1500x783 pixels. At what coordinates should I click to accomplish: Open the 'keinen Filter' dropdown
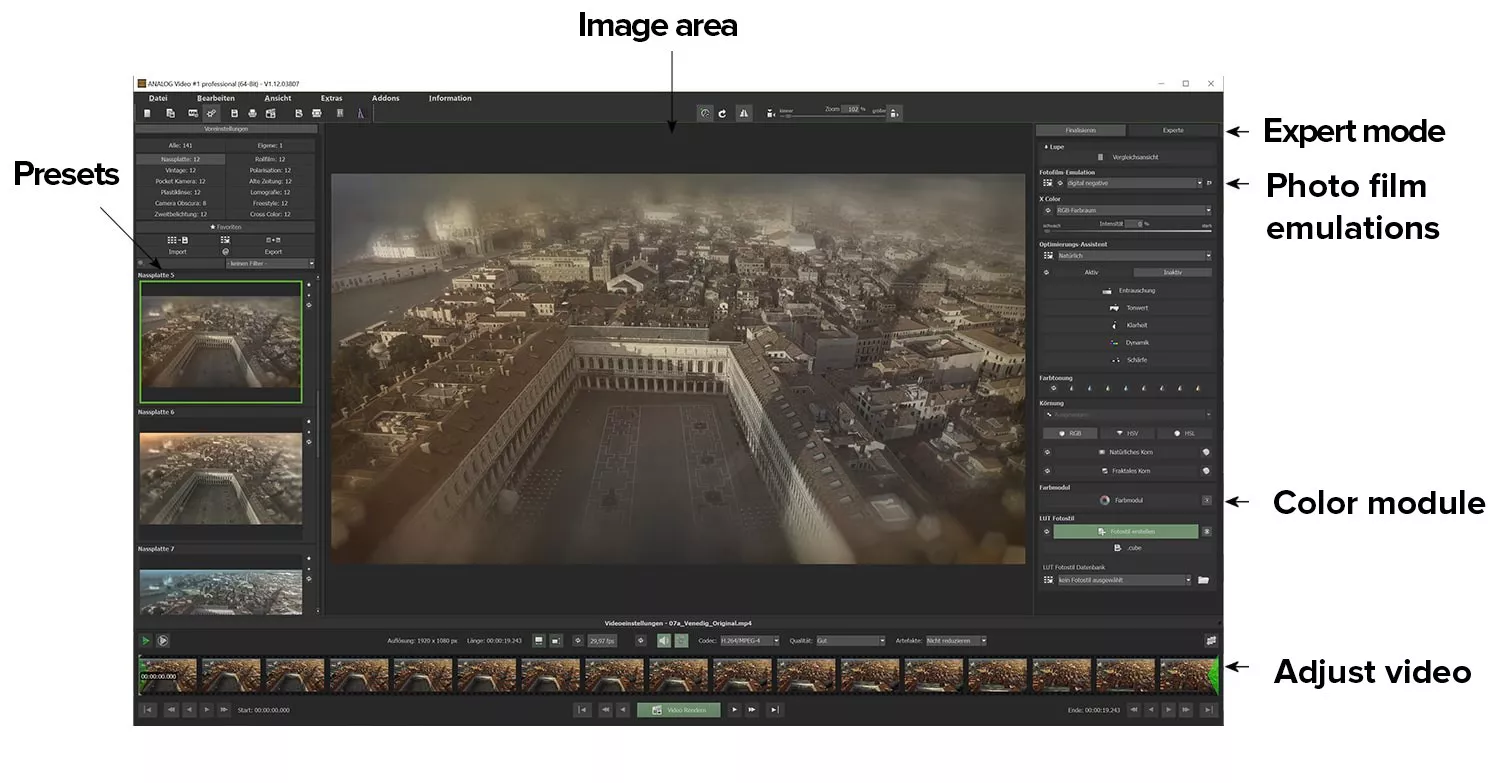pos(270,263)
